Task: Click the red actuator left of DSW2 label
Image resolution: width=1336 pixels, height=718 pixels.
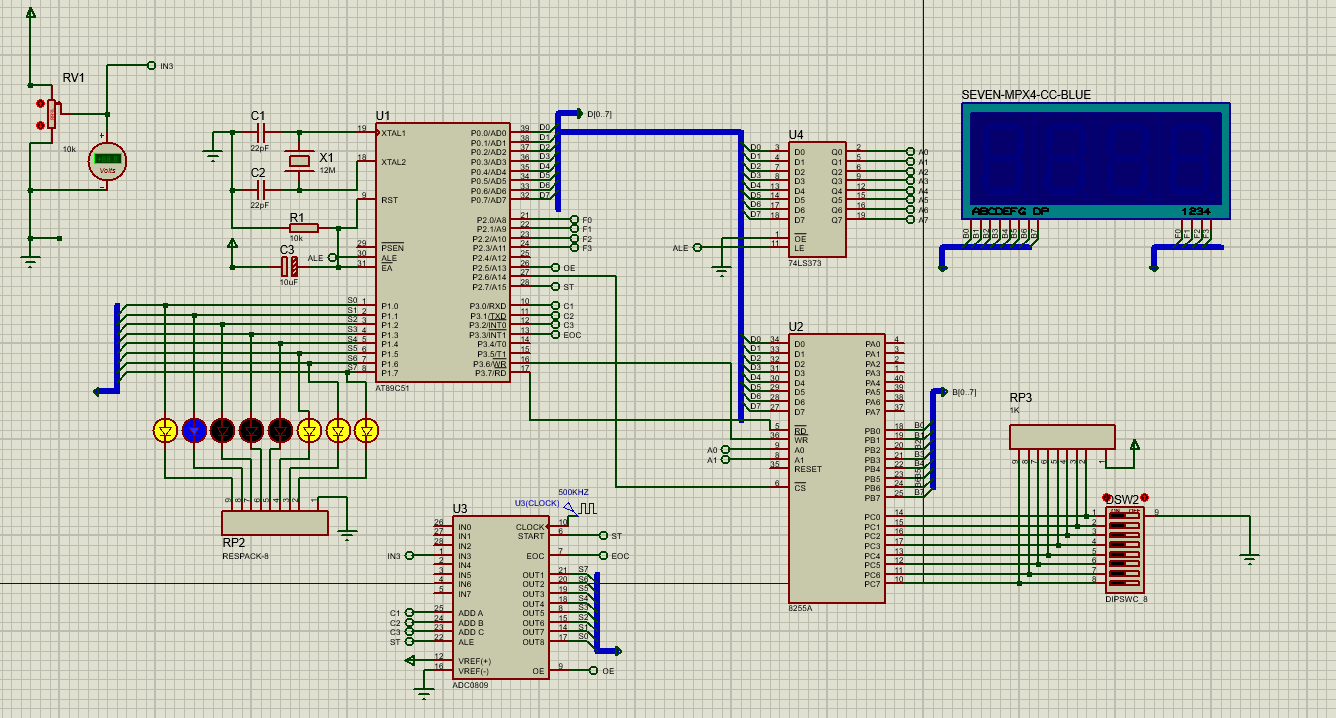Action: [x=1107, y=498]
